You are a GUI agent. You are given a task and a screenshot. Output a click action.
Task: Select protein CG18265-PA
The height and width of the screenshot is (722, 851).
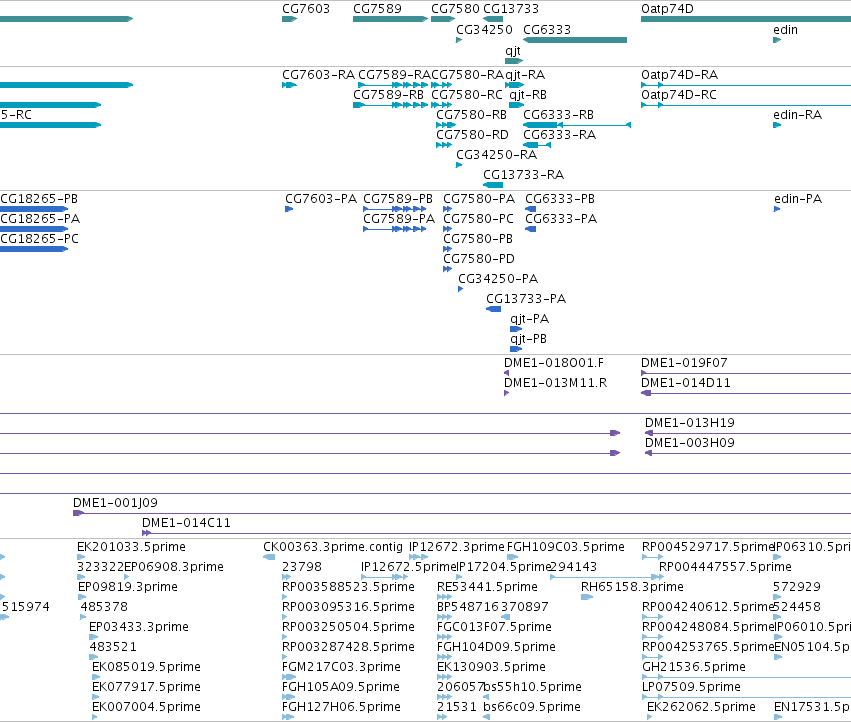click(x=40, y=219)
